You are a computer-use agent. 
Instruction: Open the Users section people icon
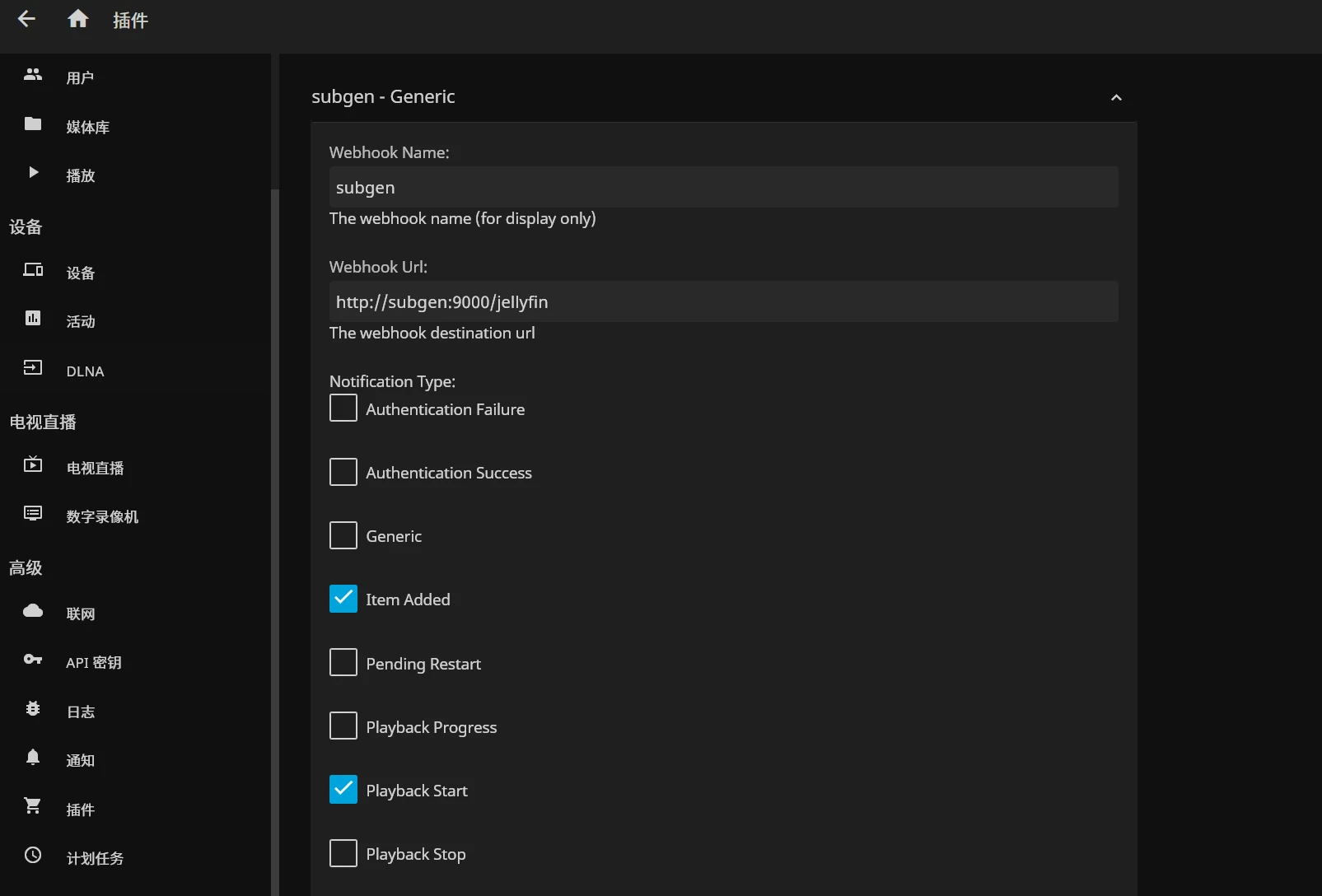[33, 75]
